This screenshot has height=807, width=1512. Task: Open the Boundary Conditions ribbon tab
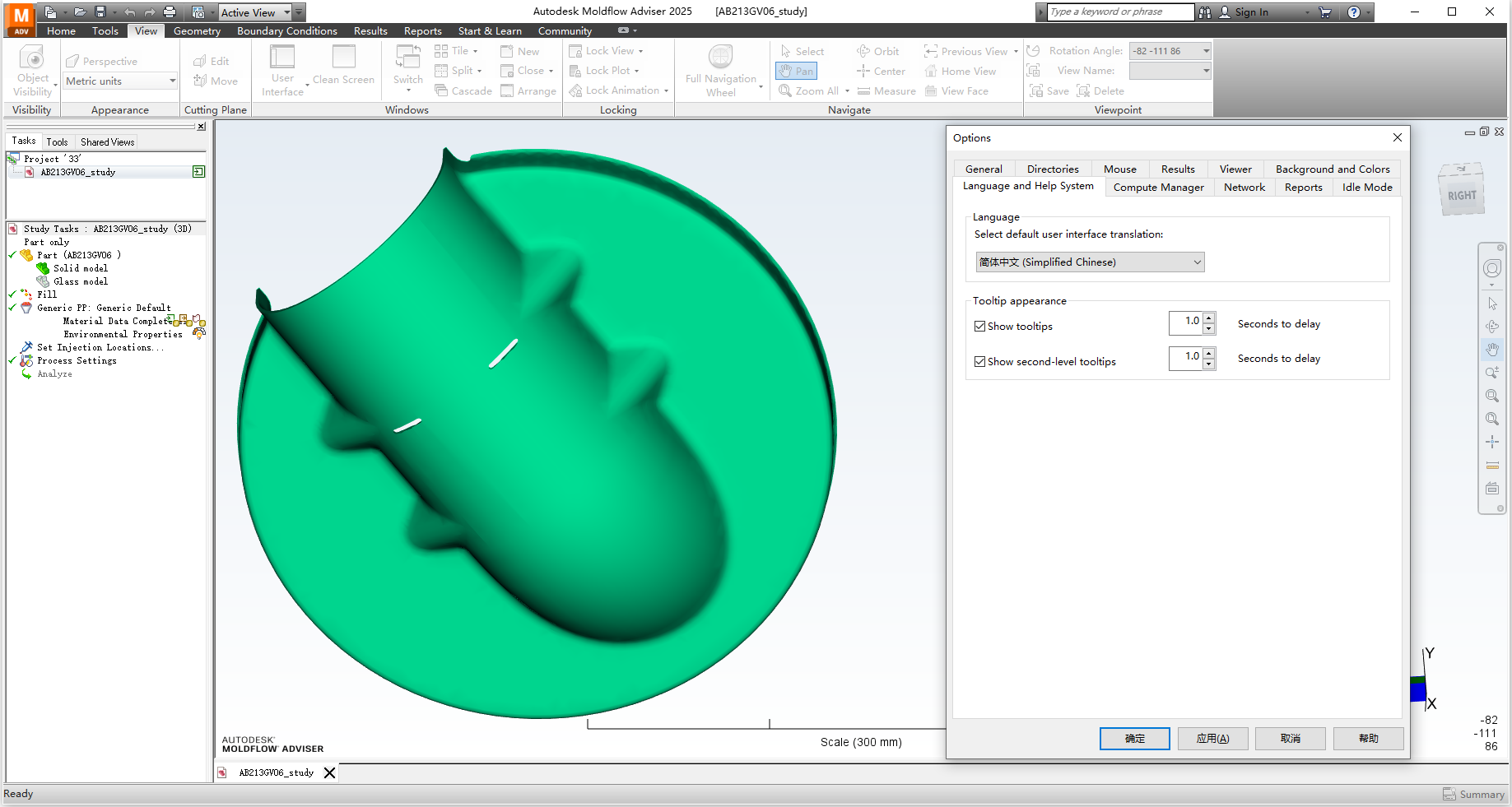[x=287, y=31]
